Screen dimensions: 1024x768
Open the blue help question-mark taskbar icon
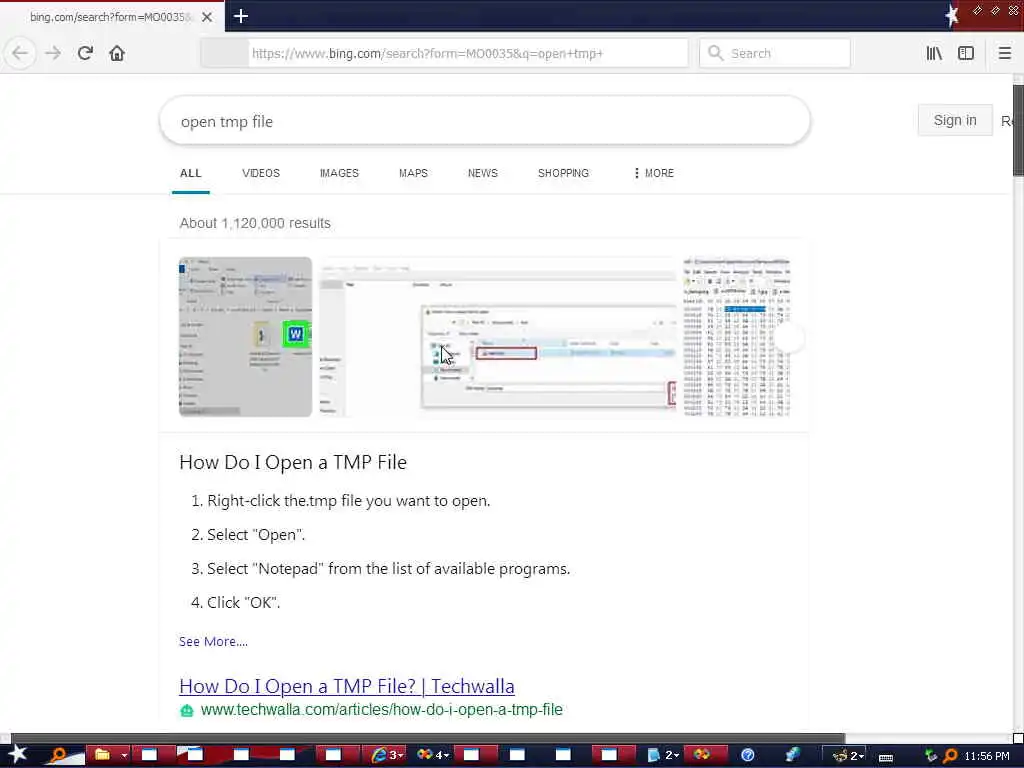coord(748,755)
